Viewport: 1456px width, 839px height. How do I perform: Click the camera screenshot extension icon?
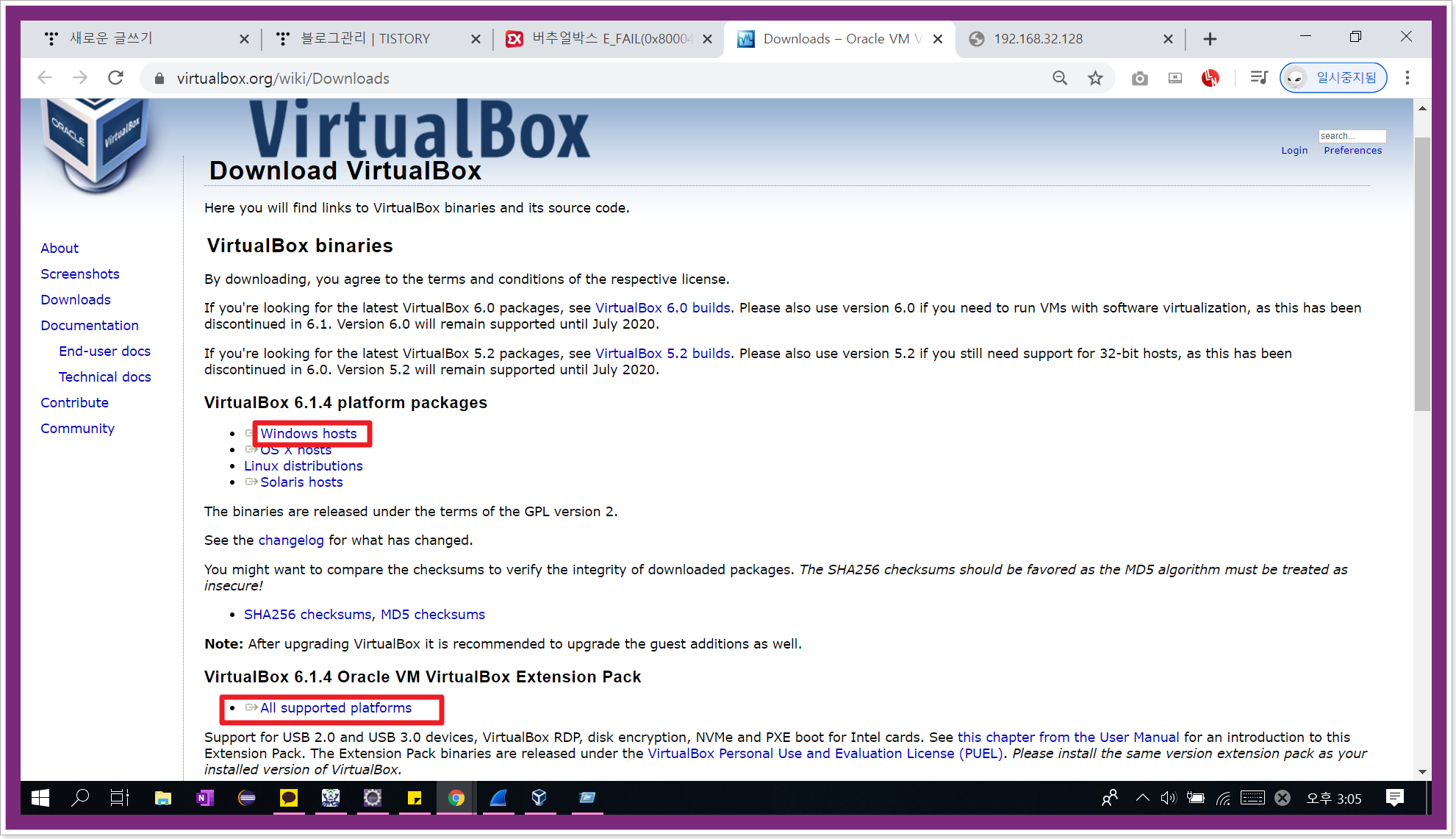1139,78
